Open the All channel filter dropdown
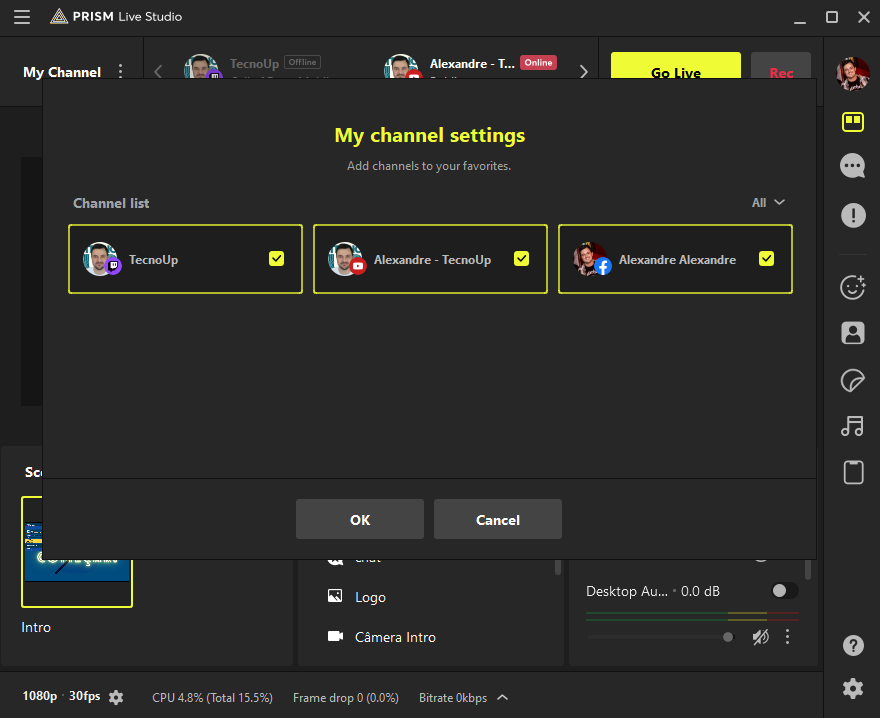Viewport: 880px width, 718px height. point(768,203)
